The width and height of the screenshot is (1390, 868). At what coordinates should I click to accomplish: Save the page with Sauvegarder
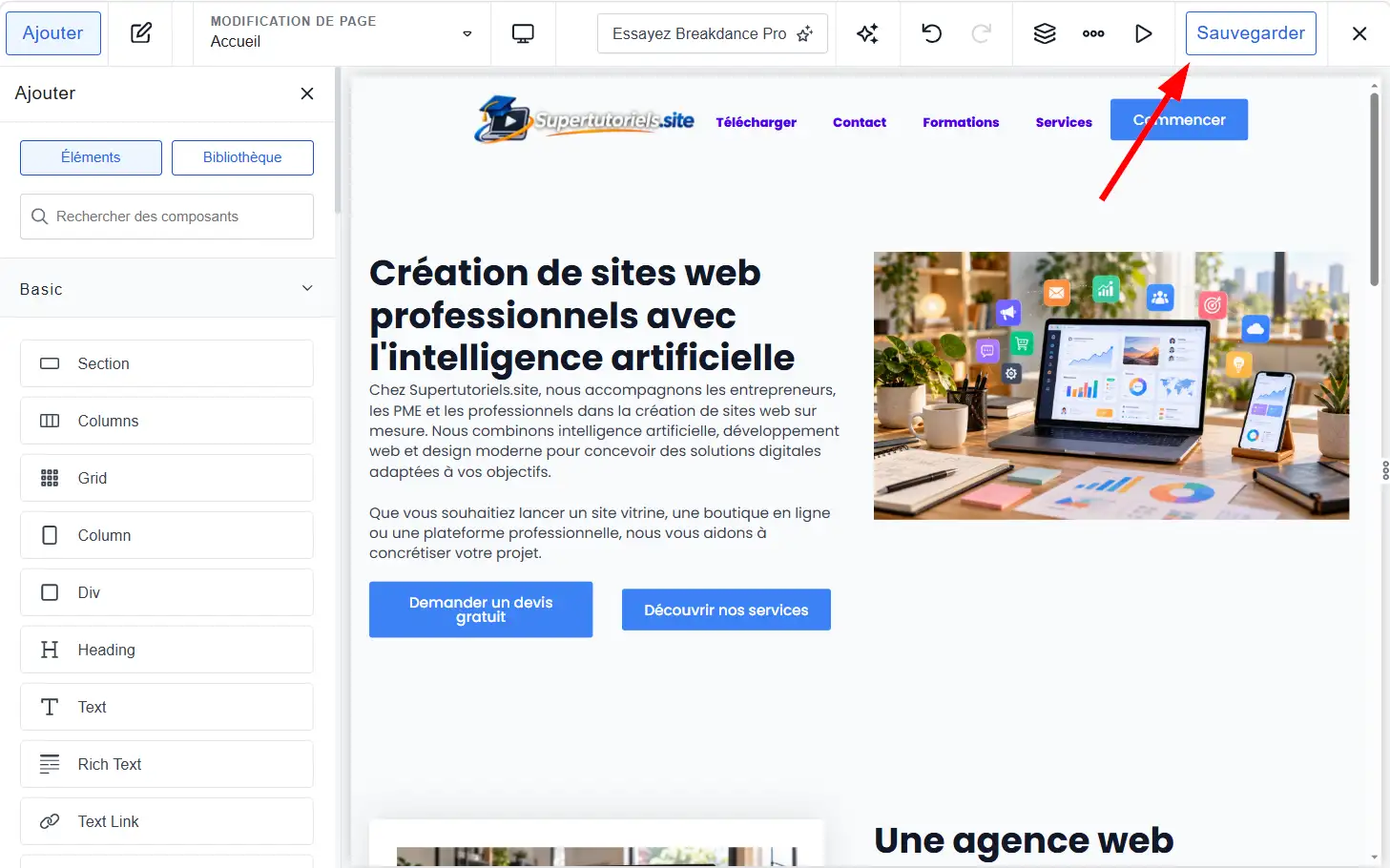point(1251,33)
